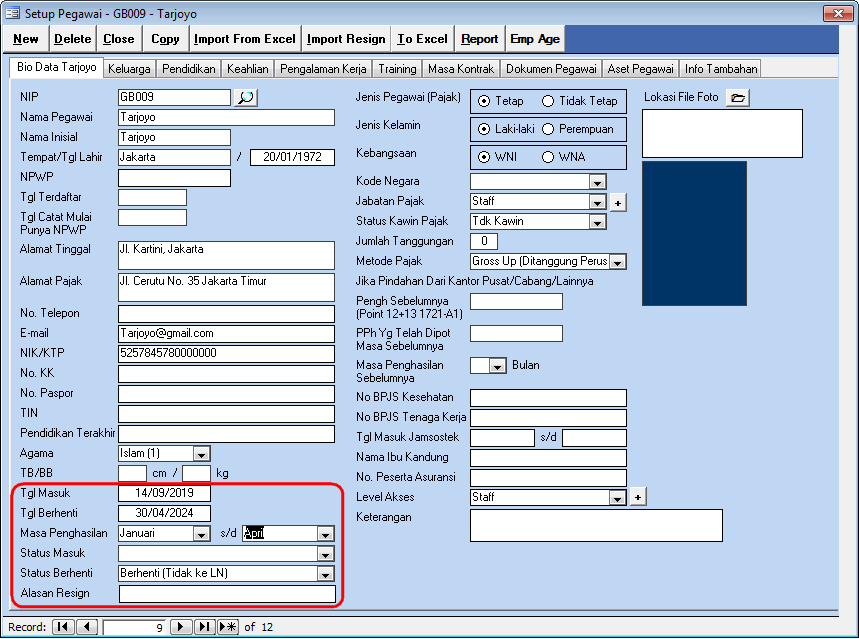The width and height of the screenshot is (859, 639).
Task: Jump to last record navigation arrow
Action: pyautogui.click(x=204, y=627)
